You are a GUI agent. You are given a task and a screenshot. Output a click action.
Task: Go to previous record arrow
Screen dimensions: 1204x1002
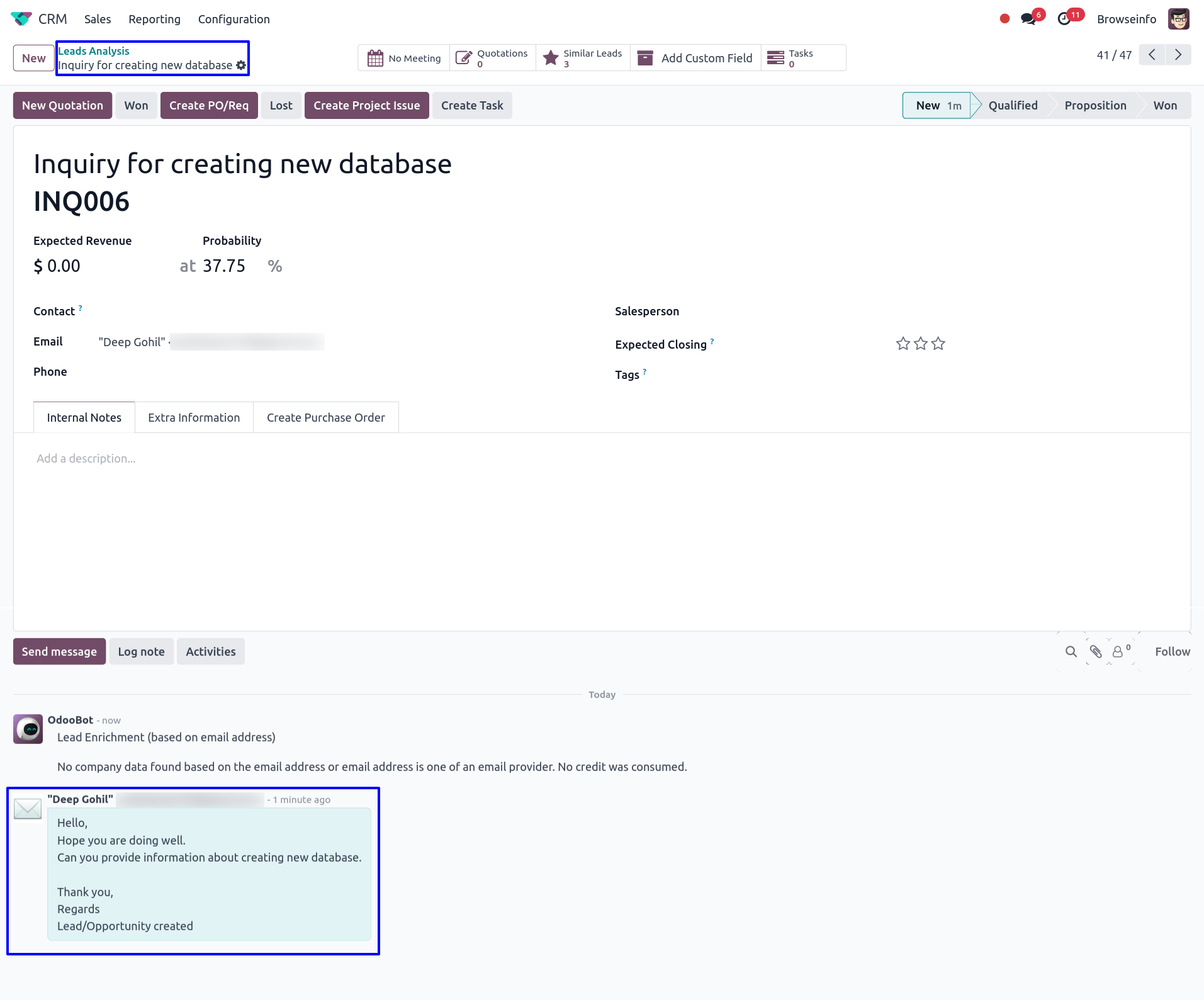click(1152, 55)
